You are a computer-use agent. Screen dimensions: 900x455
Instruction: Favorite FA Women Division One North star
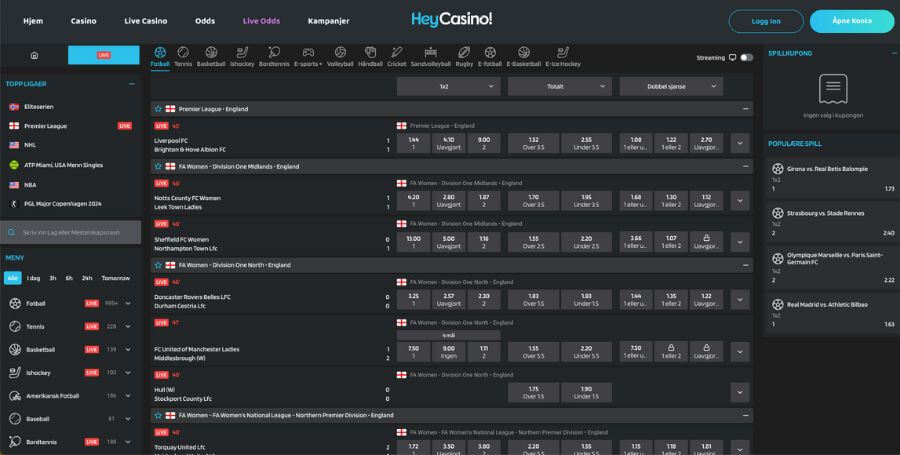pos(158,265)
